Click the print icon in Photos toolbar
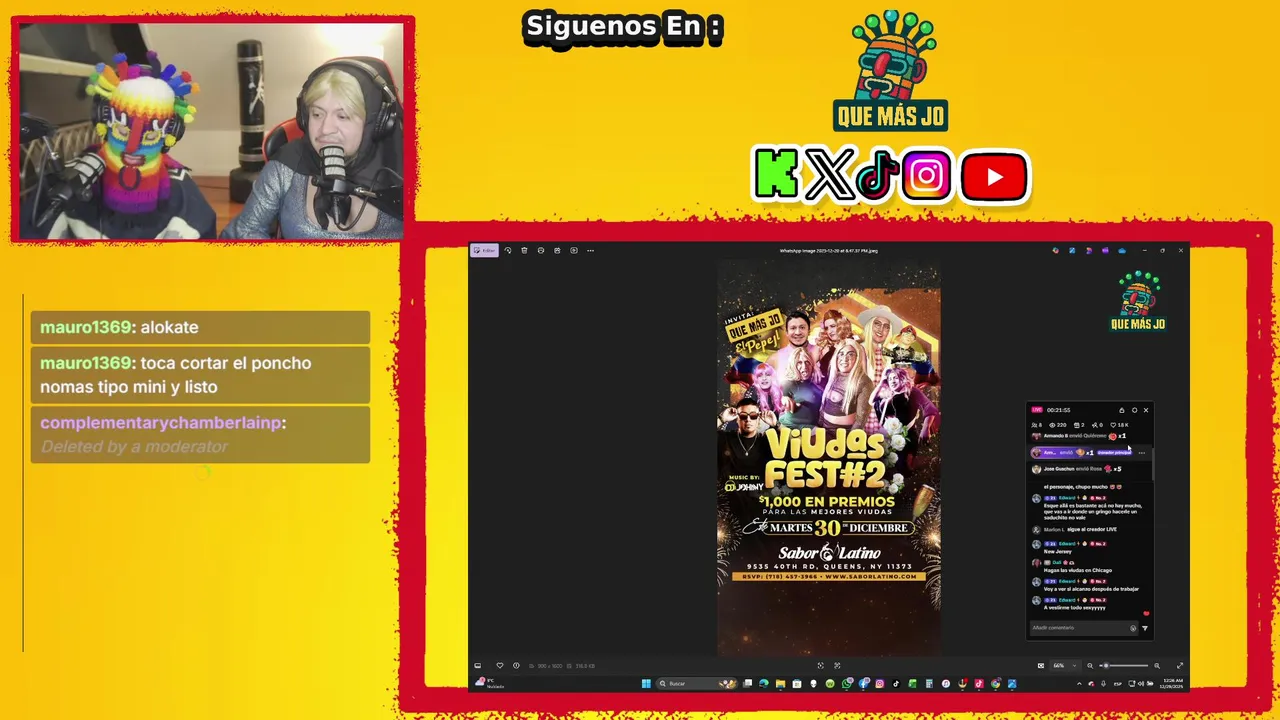The image size is (1280, 720). (x=540, y=250)
